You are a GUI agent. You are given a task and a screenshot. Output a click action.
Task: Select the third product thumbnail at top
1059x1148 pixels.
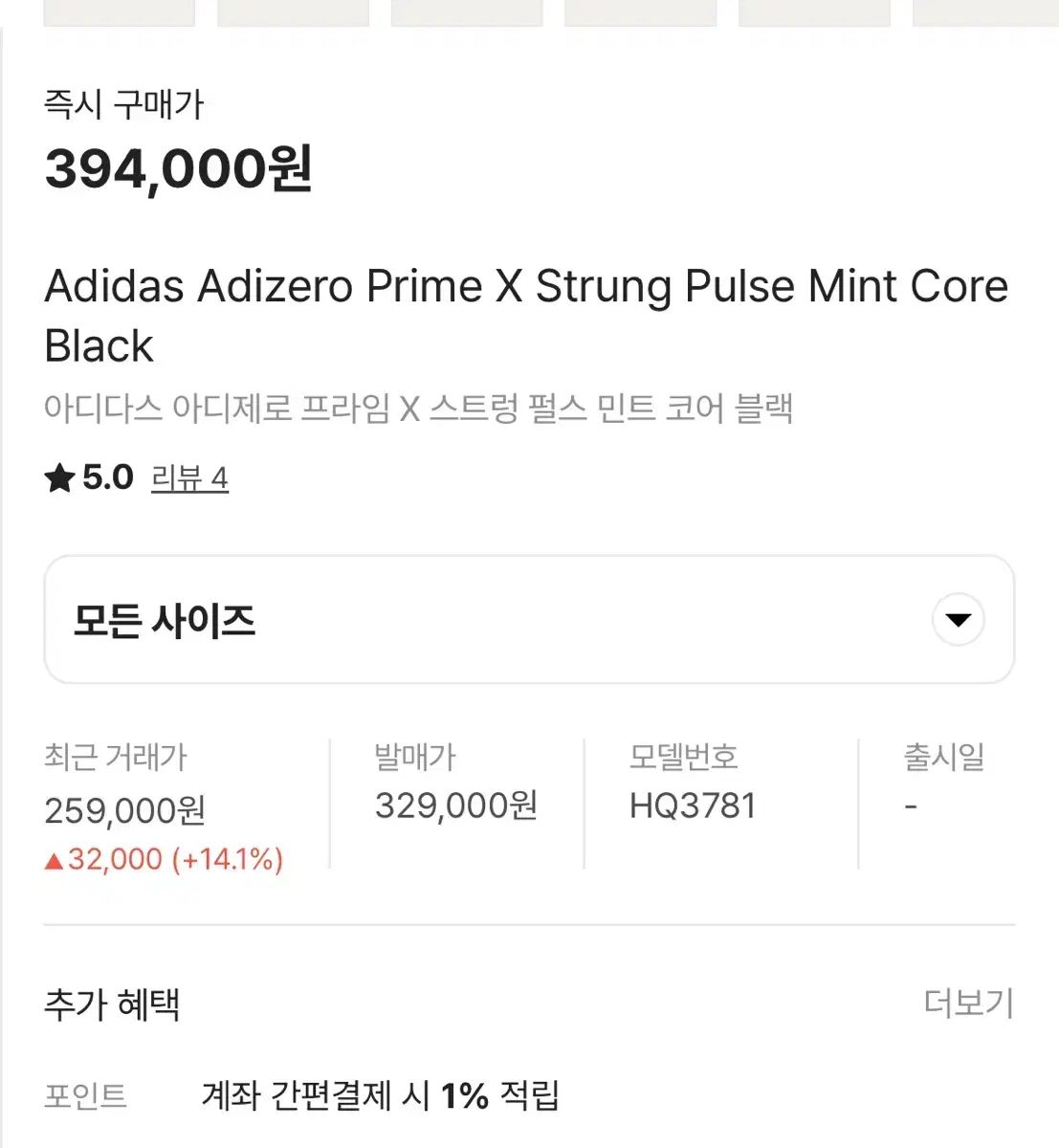(467, 13)
